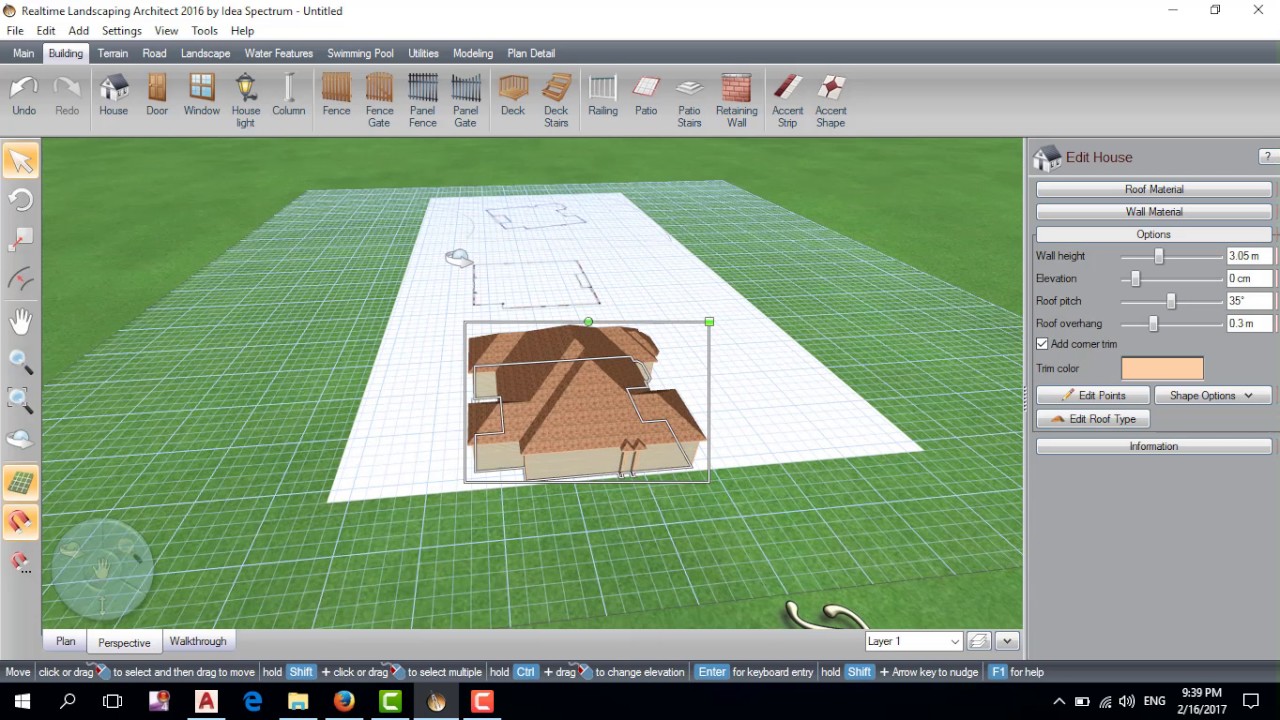Select the Fence Gate tool
1280x720 pixels.
(379, 101)
